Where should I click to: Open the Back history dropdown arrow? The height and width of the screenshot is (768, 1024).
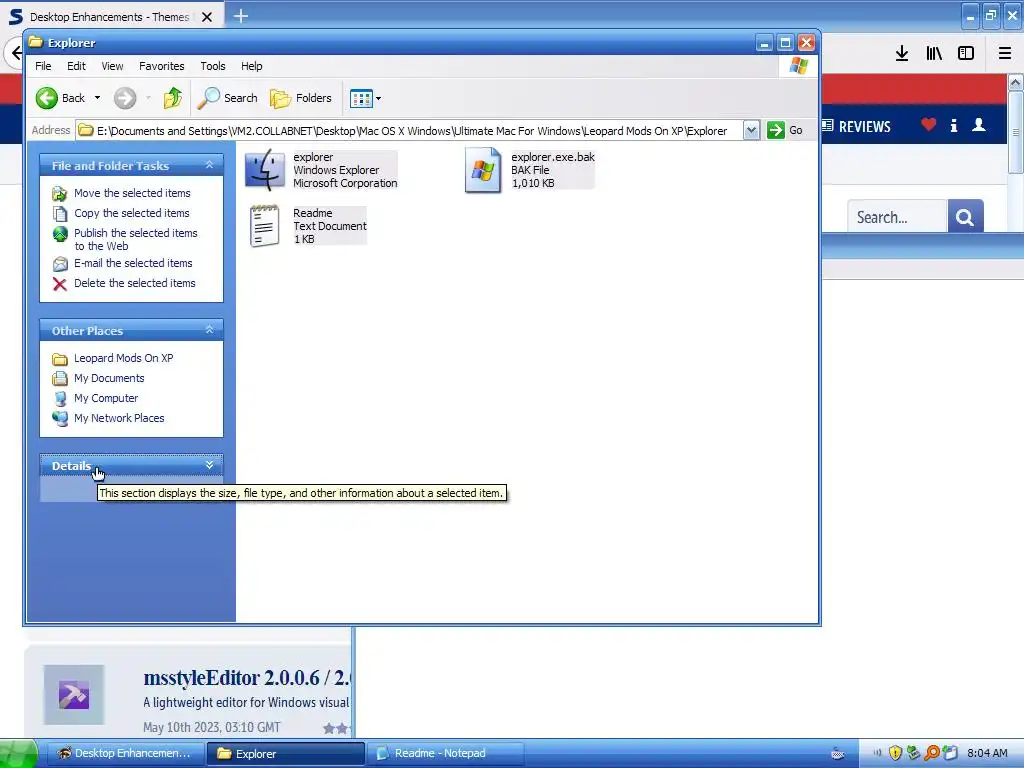click(x=97, y=98)
